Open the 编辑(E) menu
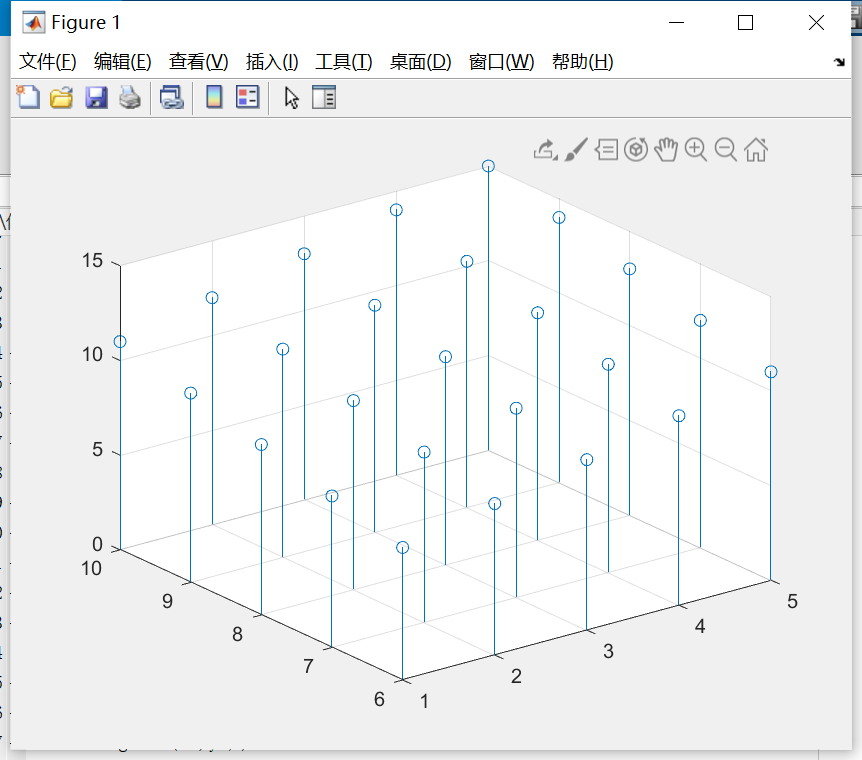 pyautogui.click(x=122, y=62)
